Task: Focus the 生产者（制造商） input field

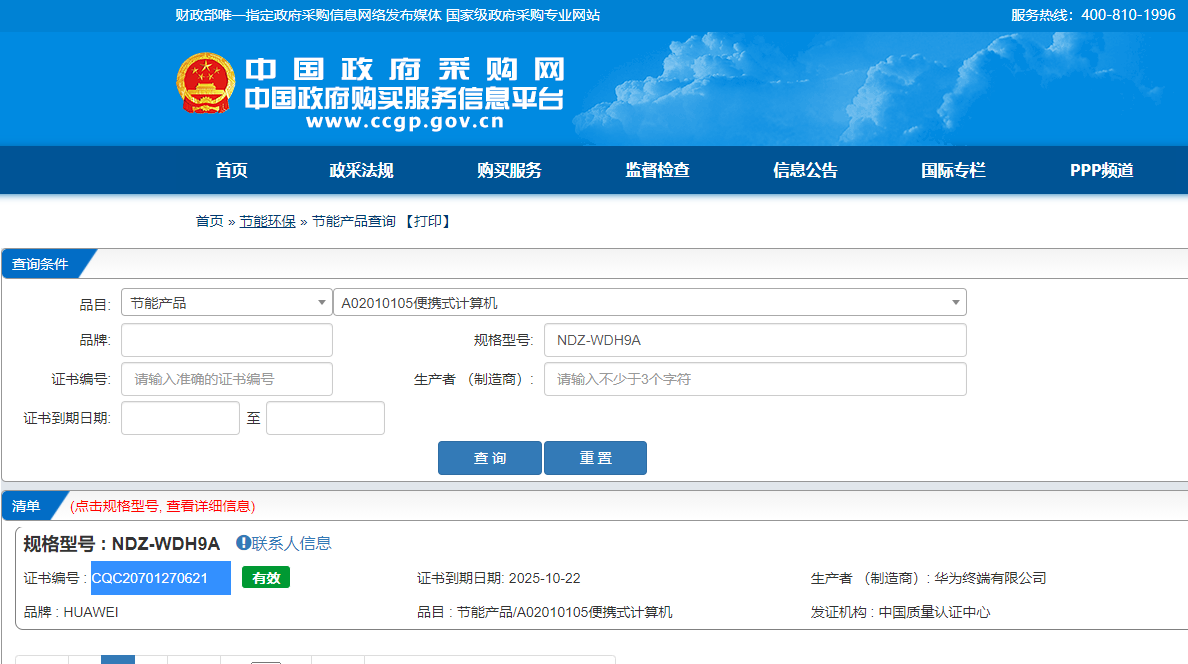Action: 755,379
